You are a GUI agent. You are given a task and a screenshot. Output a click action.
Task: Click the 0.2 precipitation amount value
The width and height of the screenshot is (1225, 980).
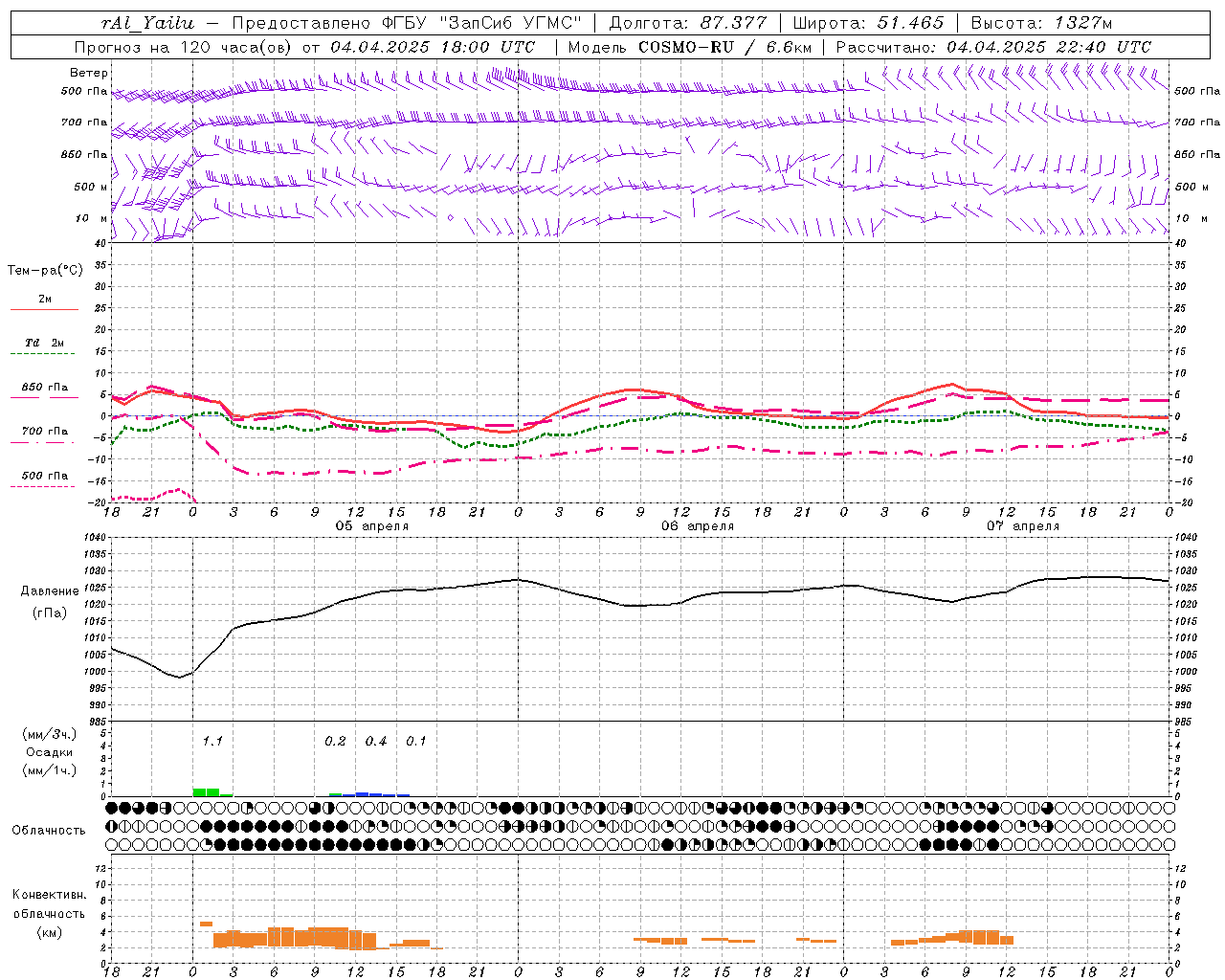[x=335, y=741]
